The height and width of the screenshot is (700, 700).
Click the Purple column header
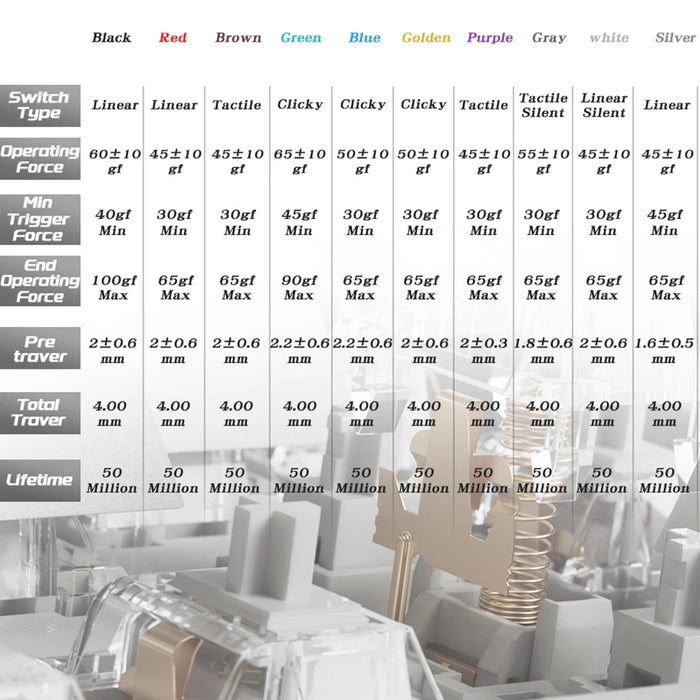click(490, 38)
